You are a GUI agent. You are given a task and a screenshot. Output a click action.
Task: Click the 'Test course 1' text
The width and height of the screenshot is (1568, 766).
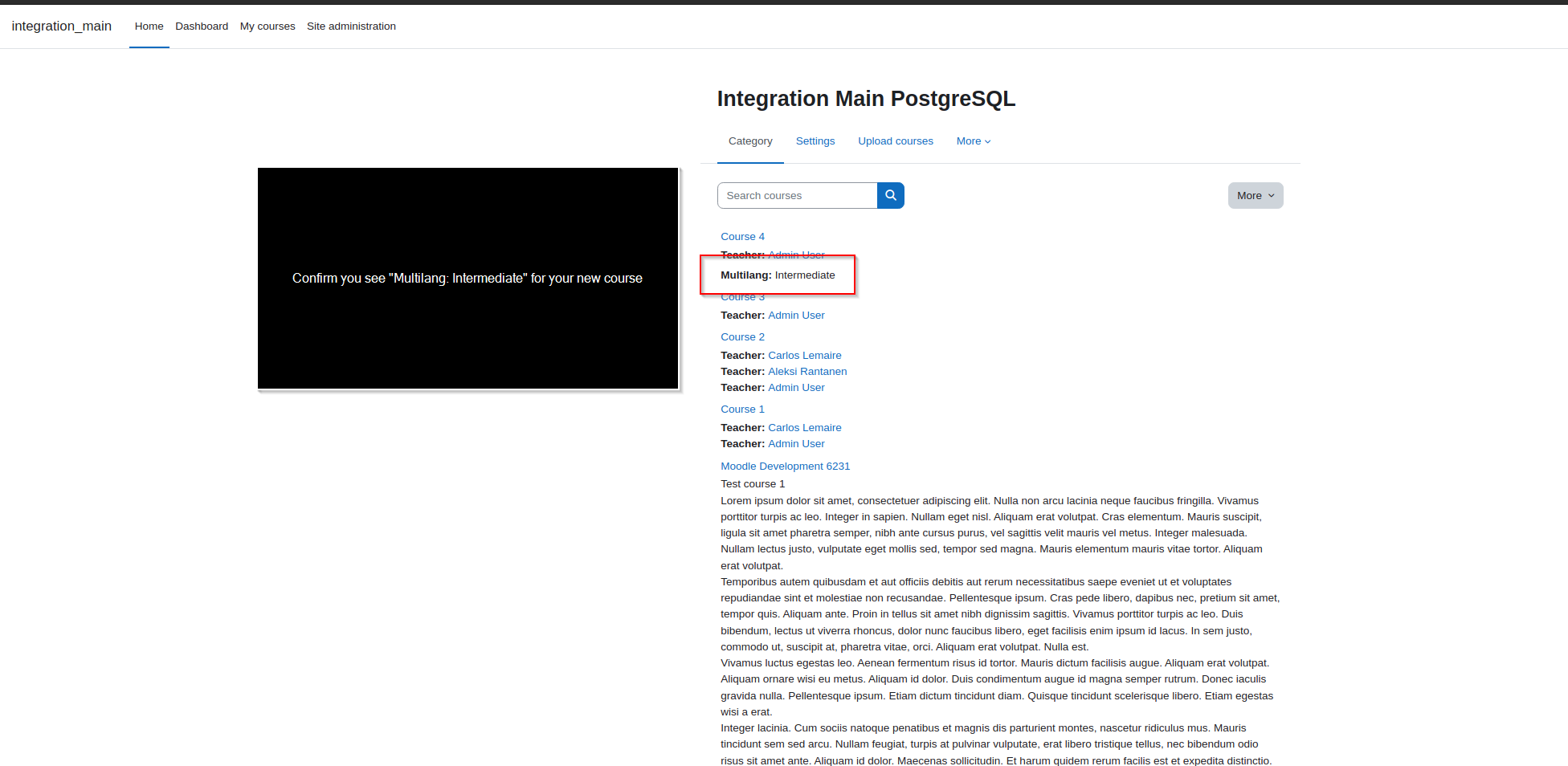click(x=753, y=484)
